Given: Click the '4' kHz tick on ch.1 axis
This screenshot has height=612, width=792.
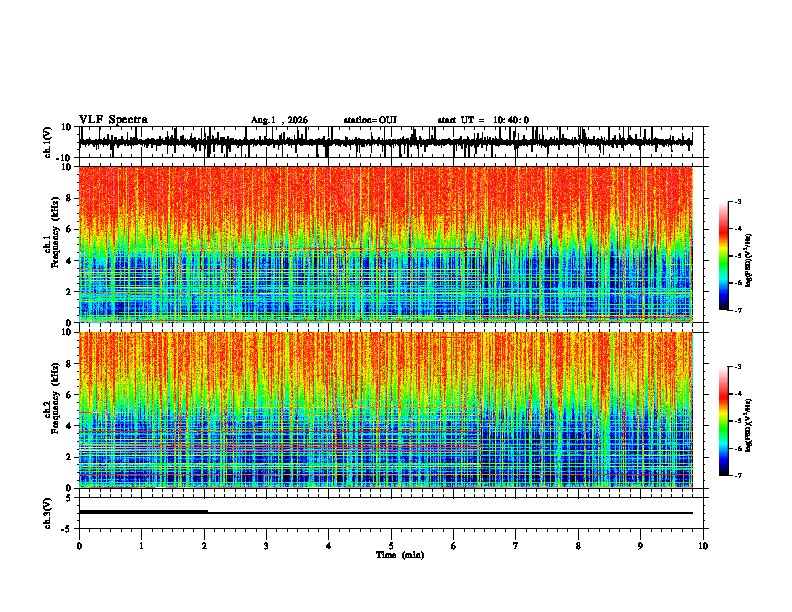Looking at the screenshot, I should (x=69, y=261).
